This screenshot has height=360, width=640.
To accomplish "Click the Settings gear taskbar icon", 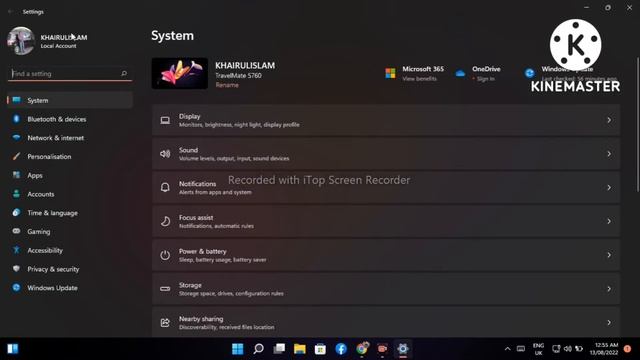I will [x=403, y=349].
